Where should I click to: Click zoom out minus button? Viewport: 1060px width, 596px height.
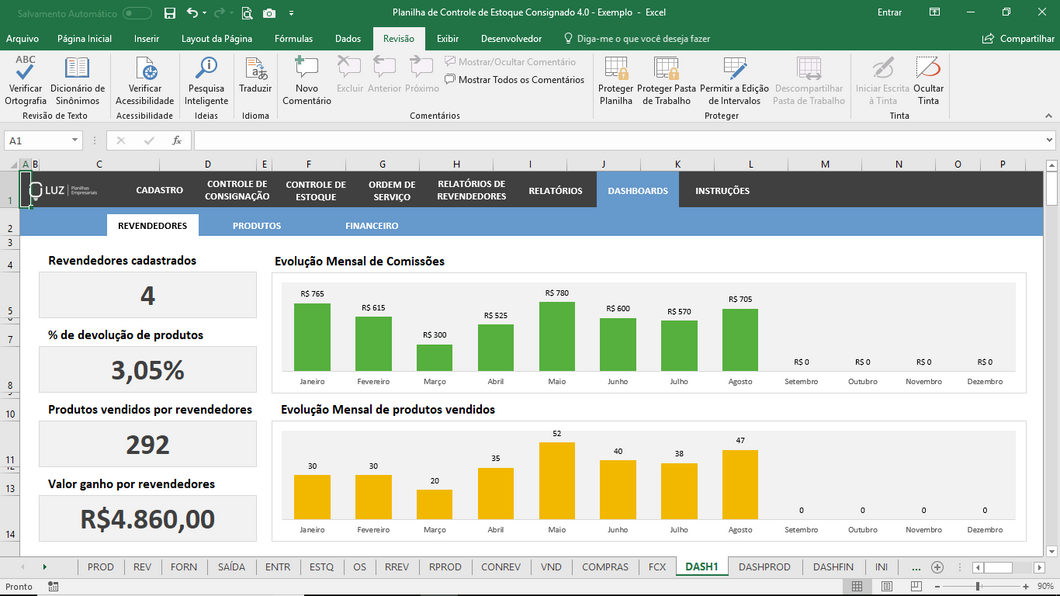pyautogui.click(x=938, y=587)
